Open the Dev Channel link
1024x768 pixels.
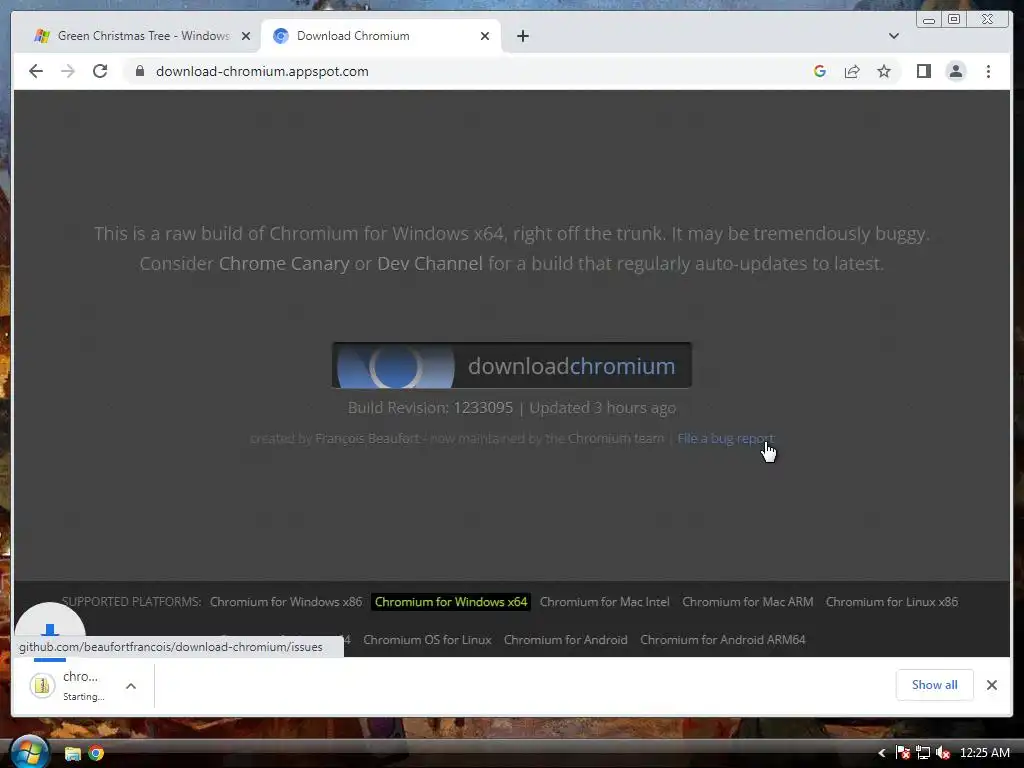[430, 263]
